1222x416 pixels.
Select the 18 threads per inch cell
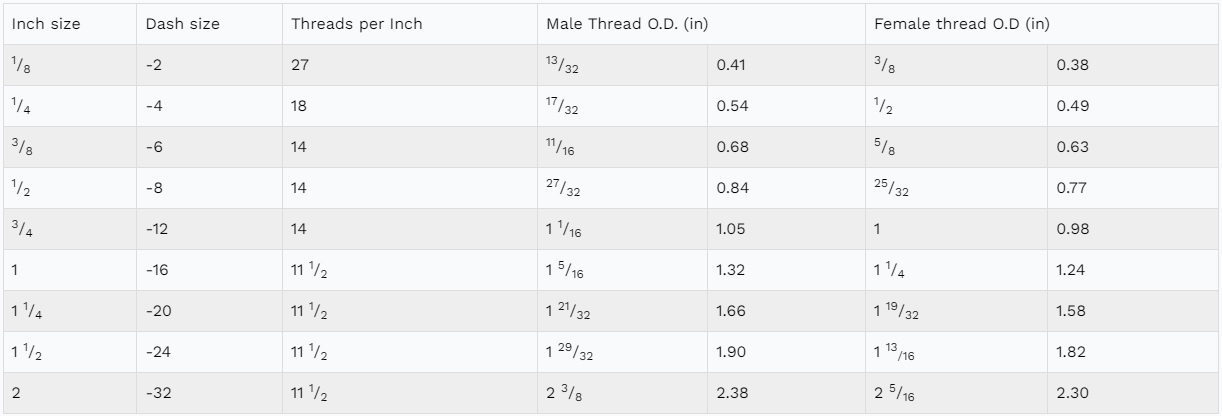pyautogui.click(x=301, y=106)
